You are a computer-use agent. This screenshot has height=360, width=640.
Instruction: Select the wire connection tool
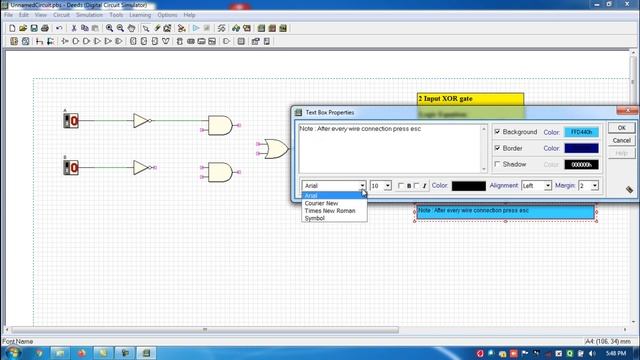(39, 41)
